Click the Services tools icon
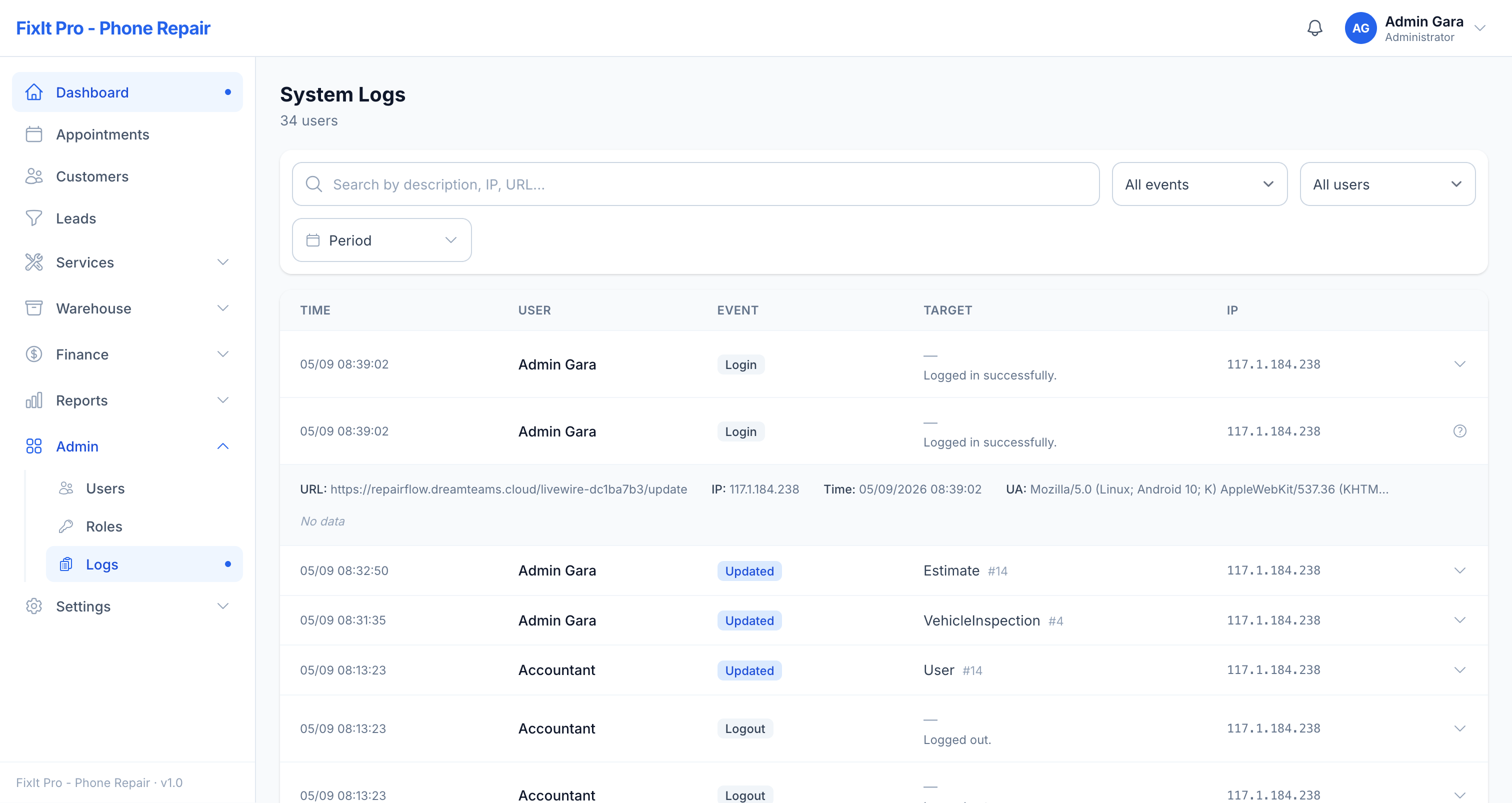 click(x=34, y=262)
